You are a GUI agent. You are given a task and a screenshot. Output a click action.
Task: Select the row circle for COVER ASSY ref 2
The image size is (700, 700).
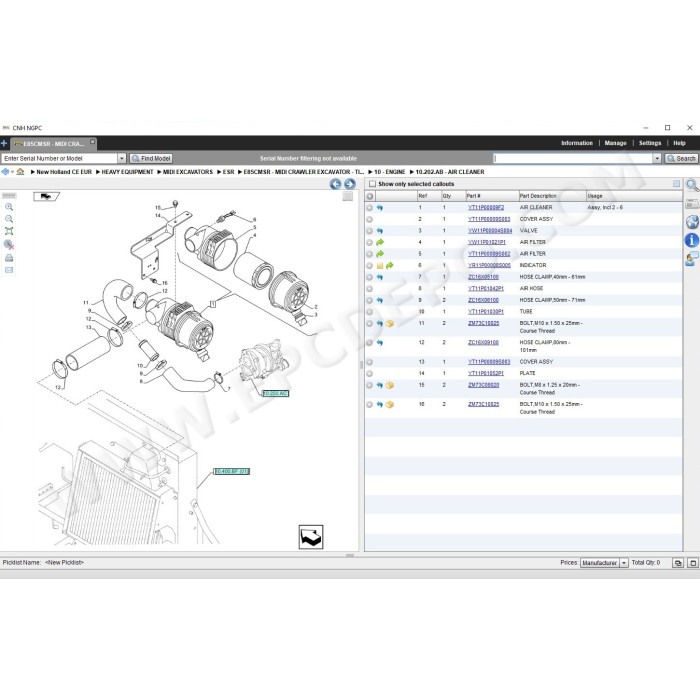click(370, 220)
